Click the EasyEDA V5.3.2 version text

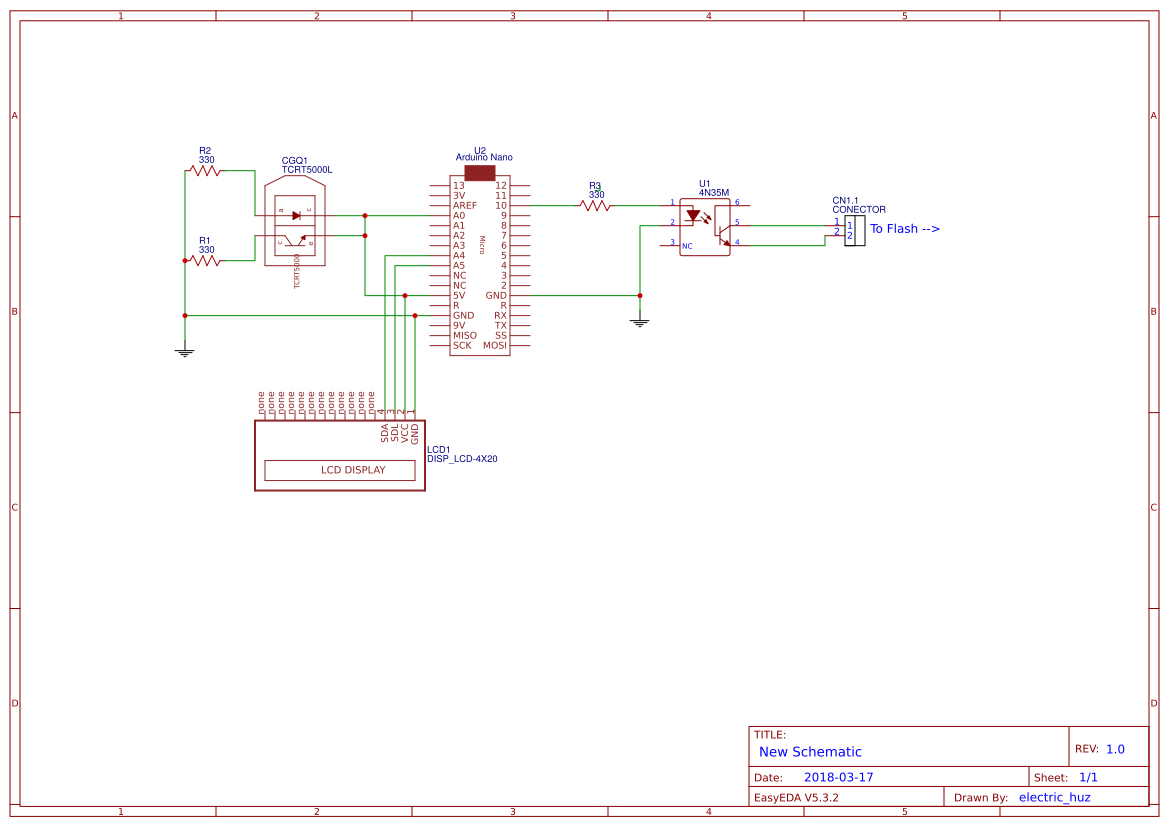click(x=796, y=798)
